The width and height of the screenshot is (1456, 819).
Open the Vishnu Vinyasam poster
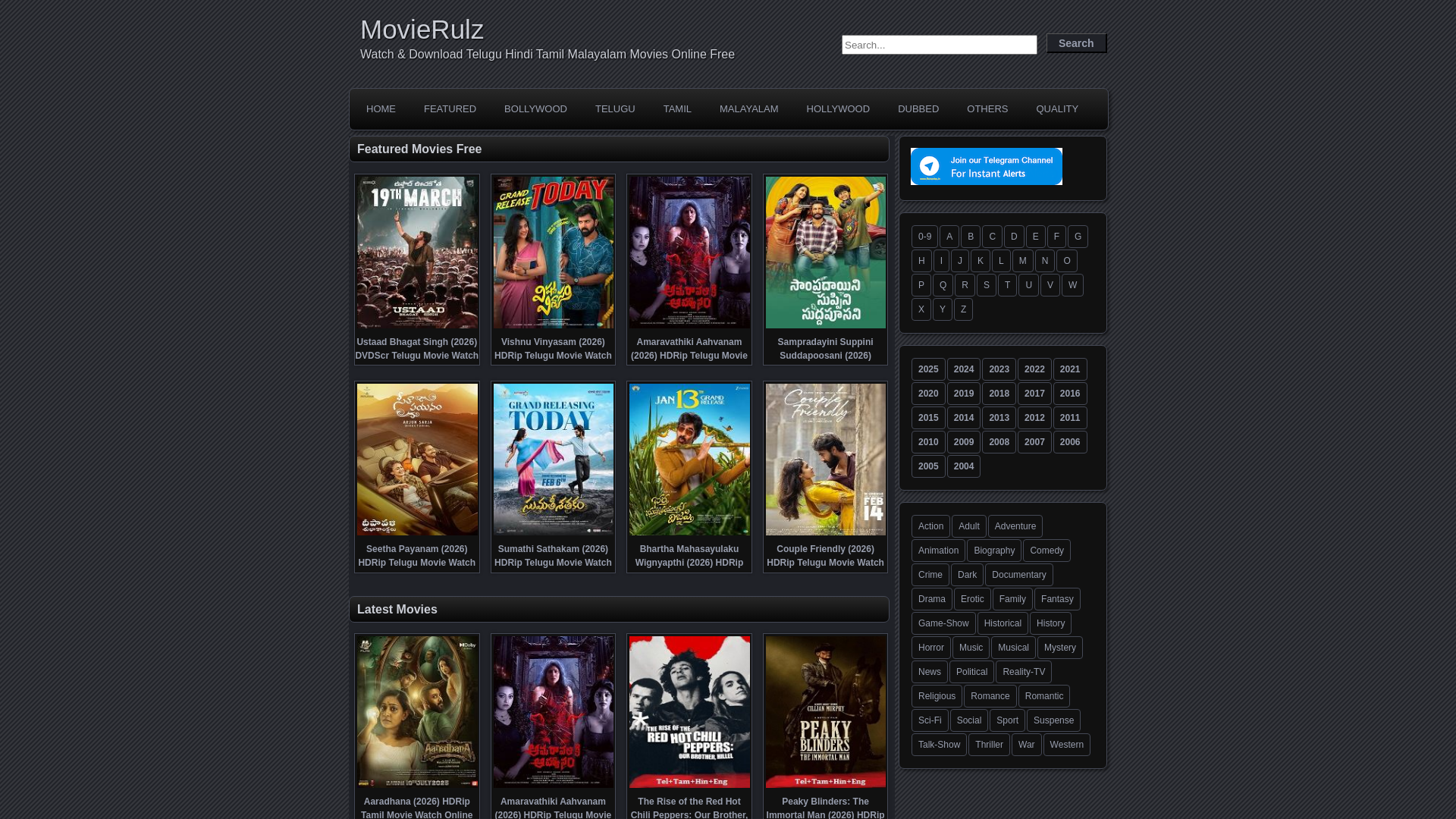click(x=554, y=253)
